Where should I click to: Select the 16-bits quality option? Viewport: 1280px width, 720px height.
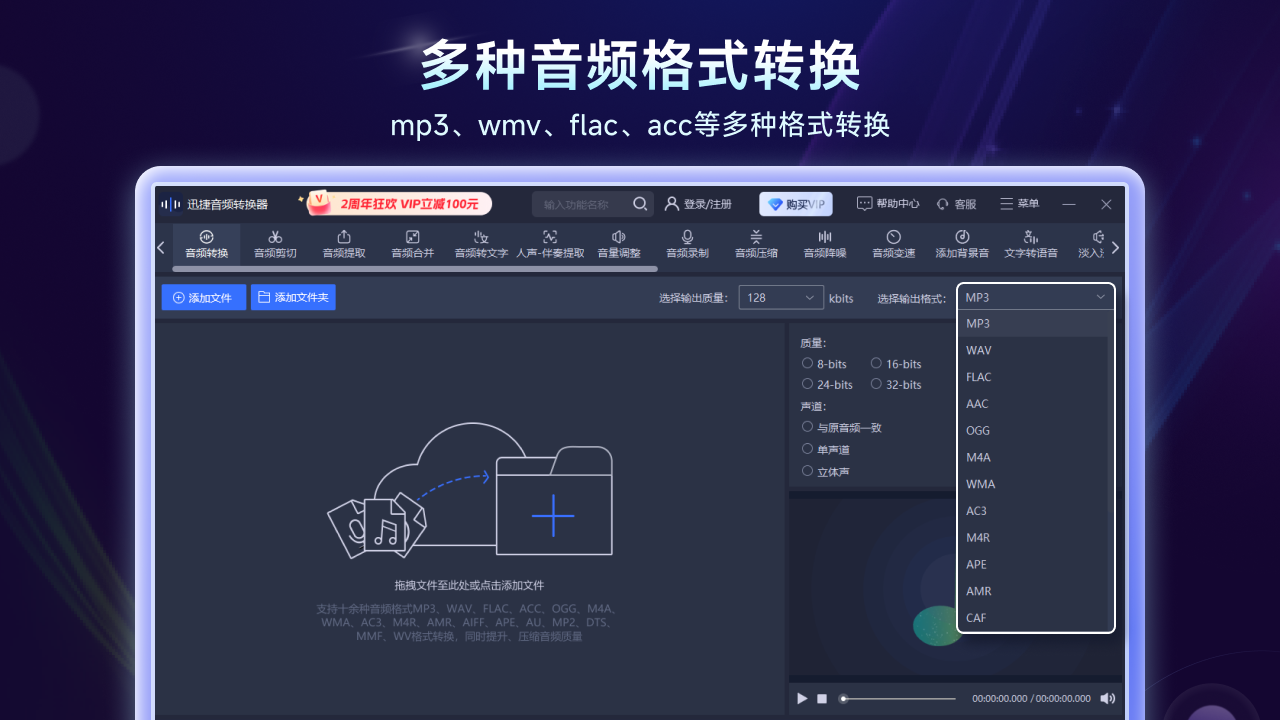pyautogui.click(x=896, y=364)
